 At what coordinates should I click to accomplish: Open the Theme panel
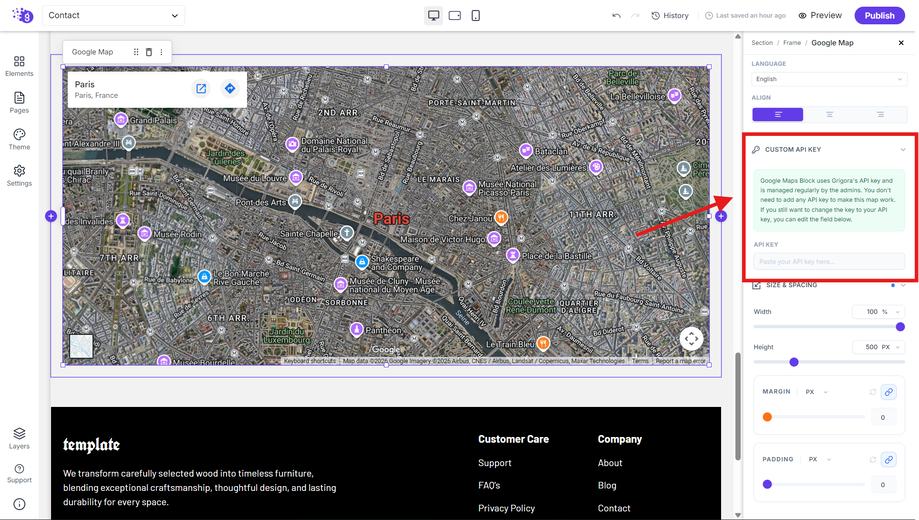[x=19, y=140]
